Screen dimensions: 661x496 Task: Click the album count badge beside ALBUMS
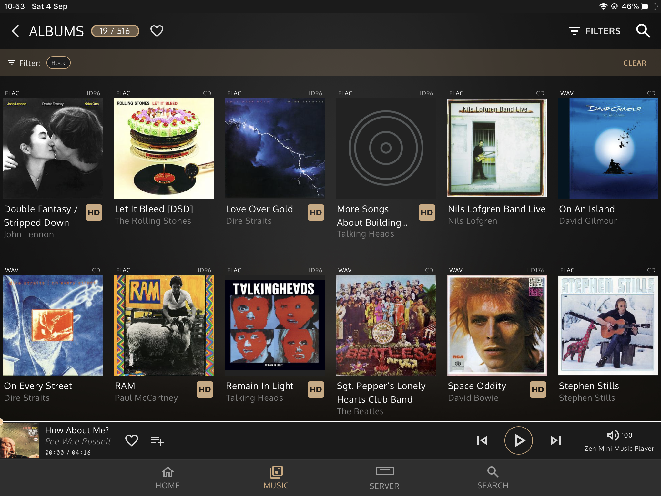point(115,31)
